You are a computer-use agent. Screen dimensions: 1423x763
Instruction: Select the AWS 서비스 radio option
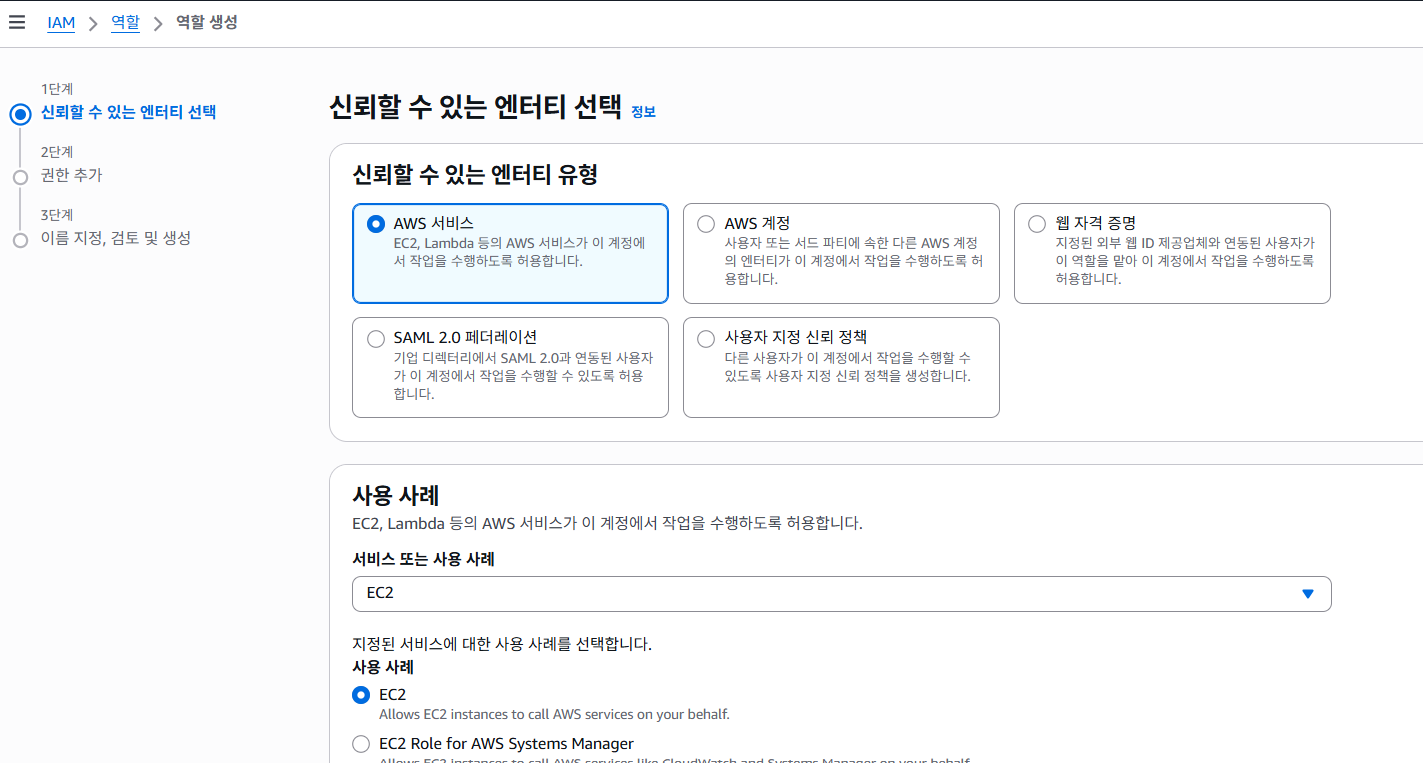376,224
